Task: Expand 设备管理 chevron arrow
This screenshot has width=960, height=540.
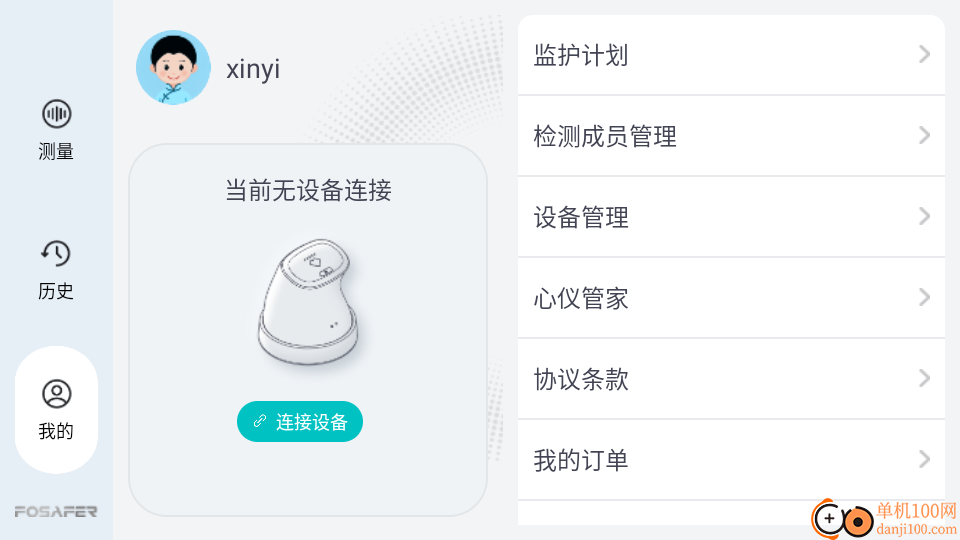Action: [924, 217]
